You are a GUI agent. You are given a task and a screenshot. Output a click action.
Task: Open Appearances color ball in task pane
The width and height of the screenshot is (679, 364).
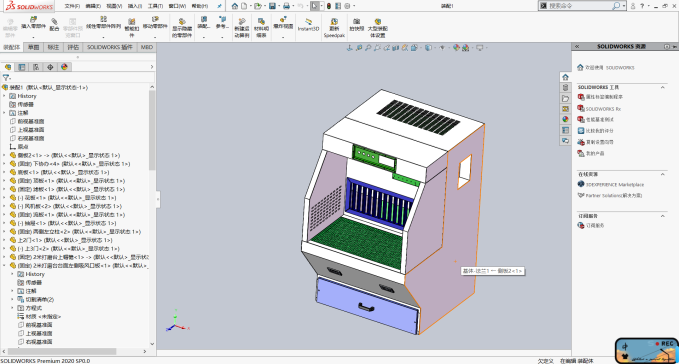565,119
